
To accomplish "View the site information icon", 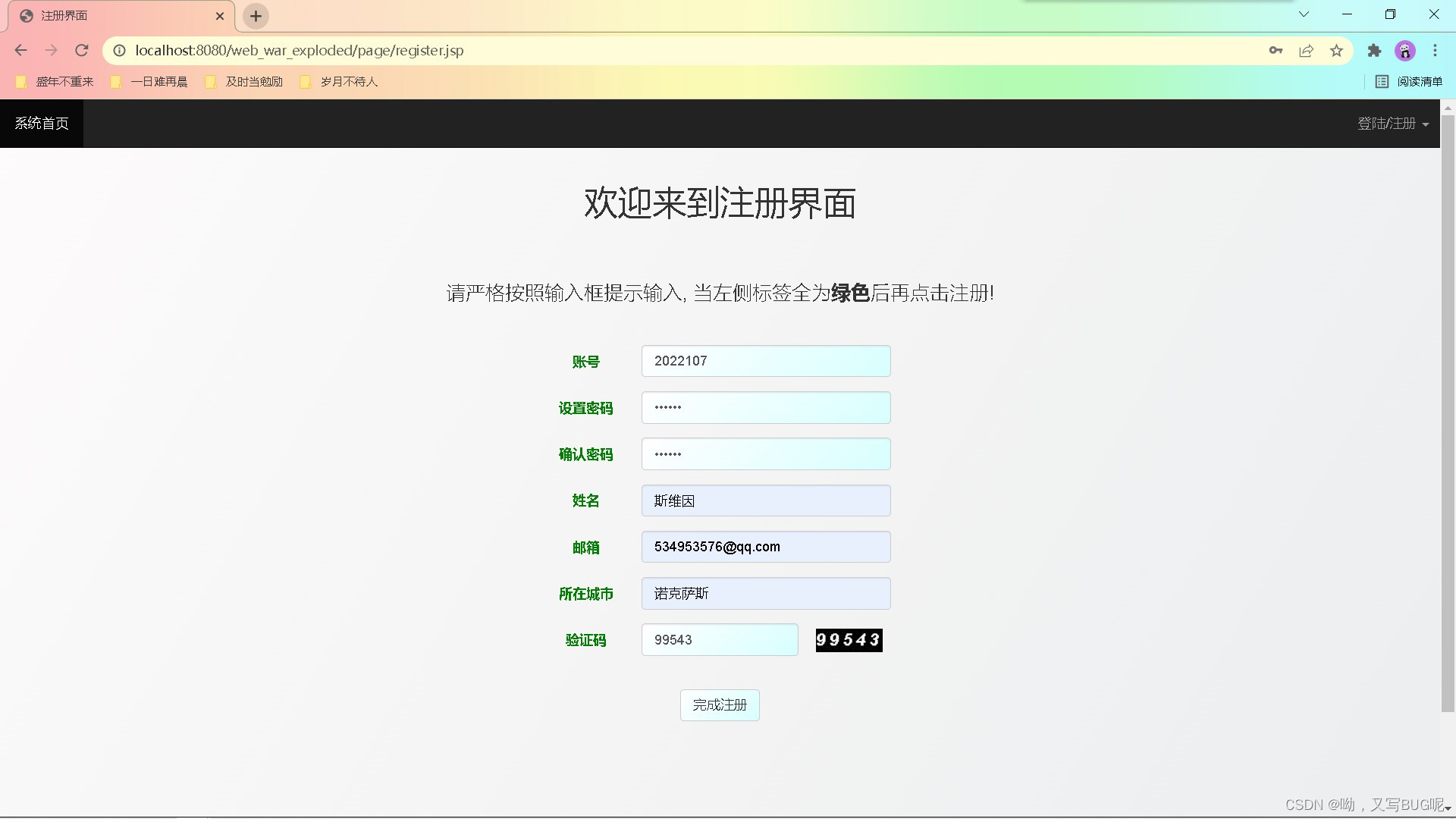I will (x=119, y=51).
